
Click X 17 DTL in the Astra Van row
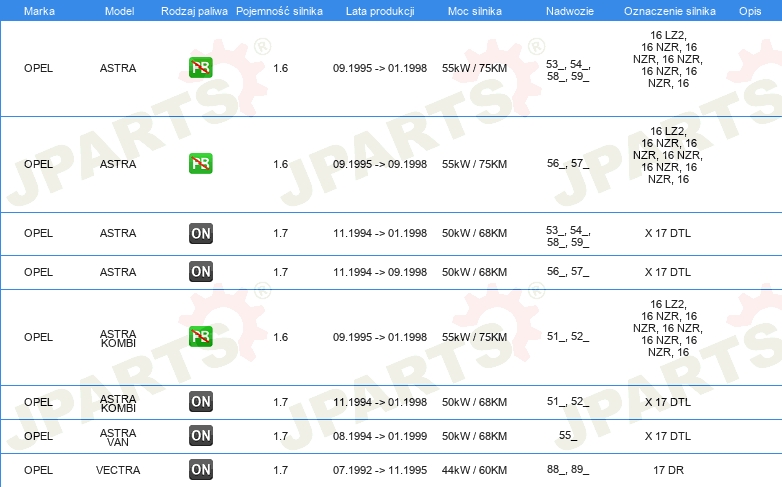click(668, 436)
